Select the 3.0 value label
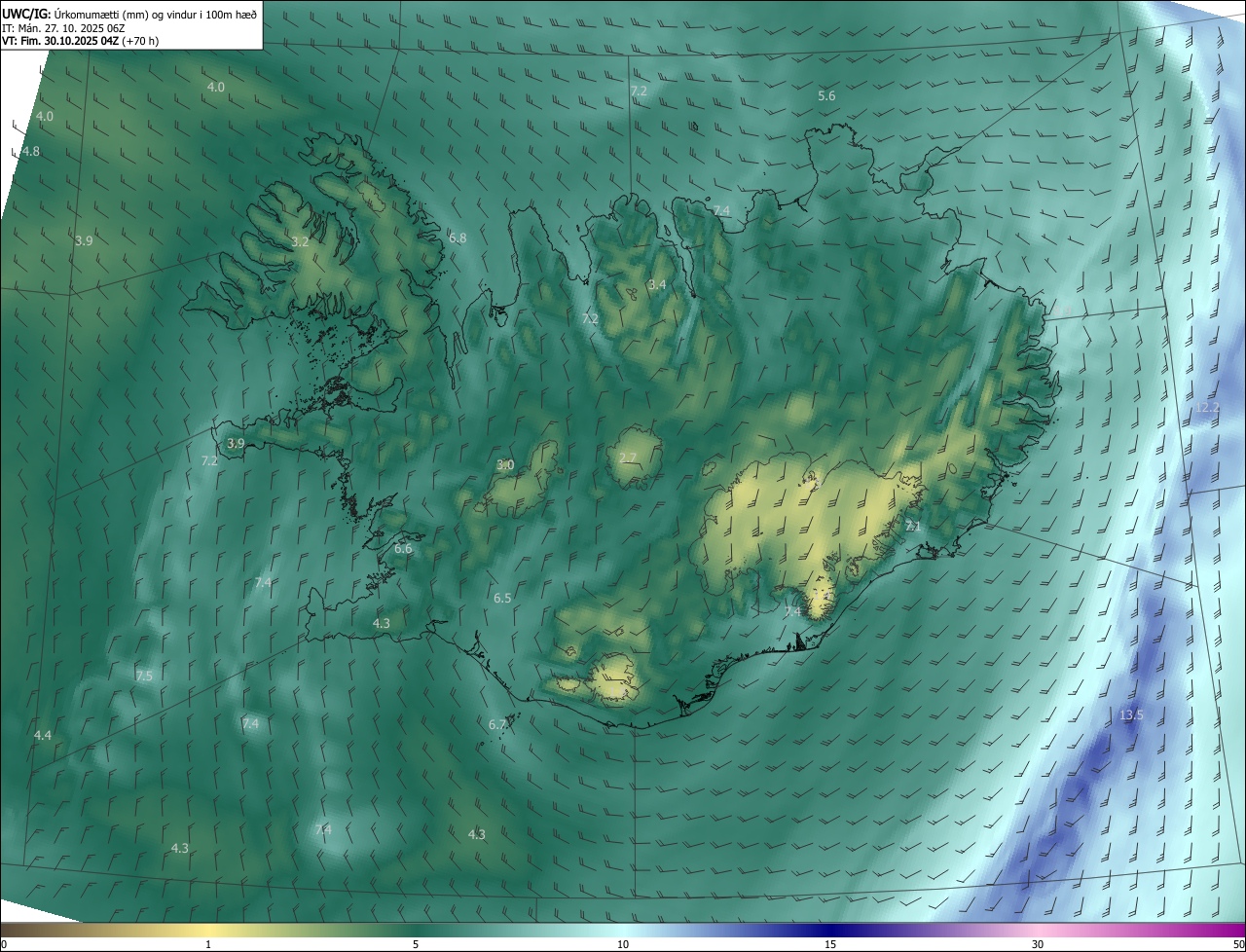The height and width of the screenshot is (952, 1246). click(x=505, y=465)
